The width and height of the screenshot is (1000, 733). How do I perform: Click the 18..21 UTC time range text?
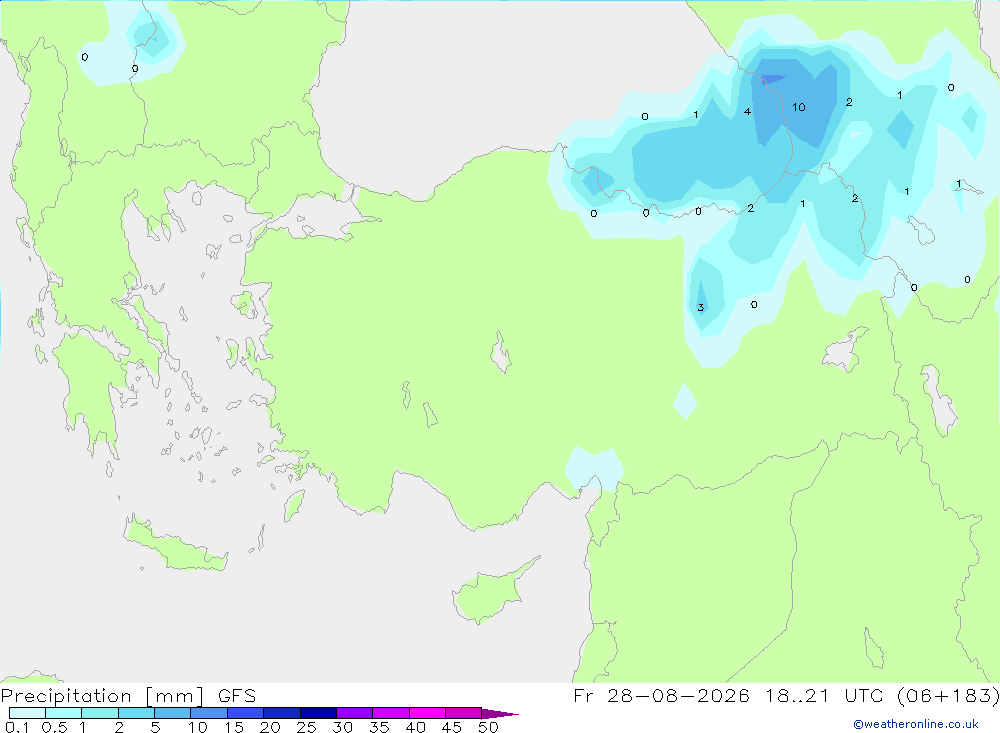(823, 695)
